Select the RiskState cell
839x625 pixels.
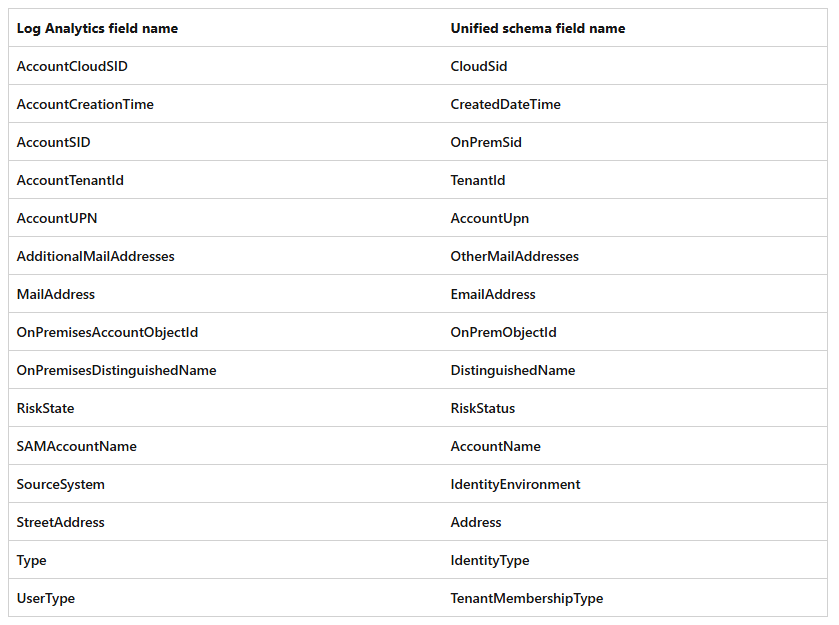(45, 408)
